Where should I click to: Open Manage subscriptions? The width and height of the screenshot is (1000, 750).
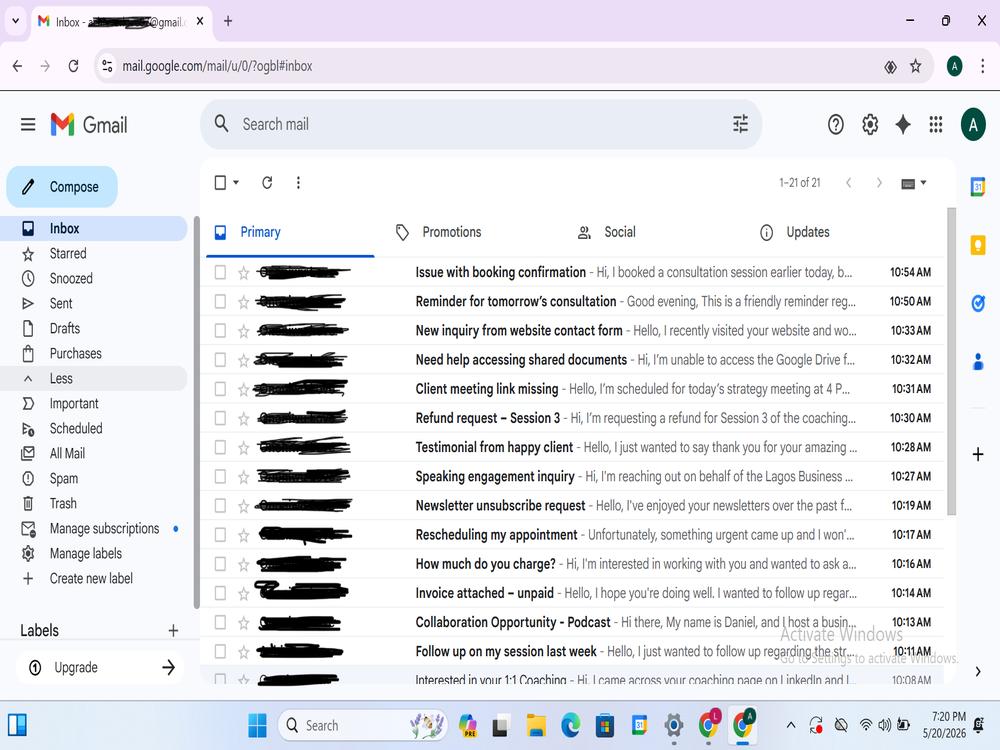coord(94,528)
